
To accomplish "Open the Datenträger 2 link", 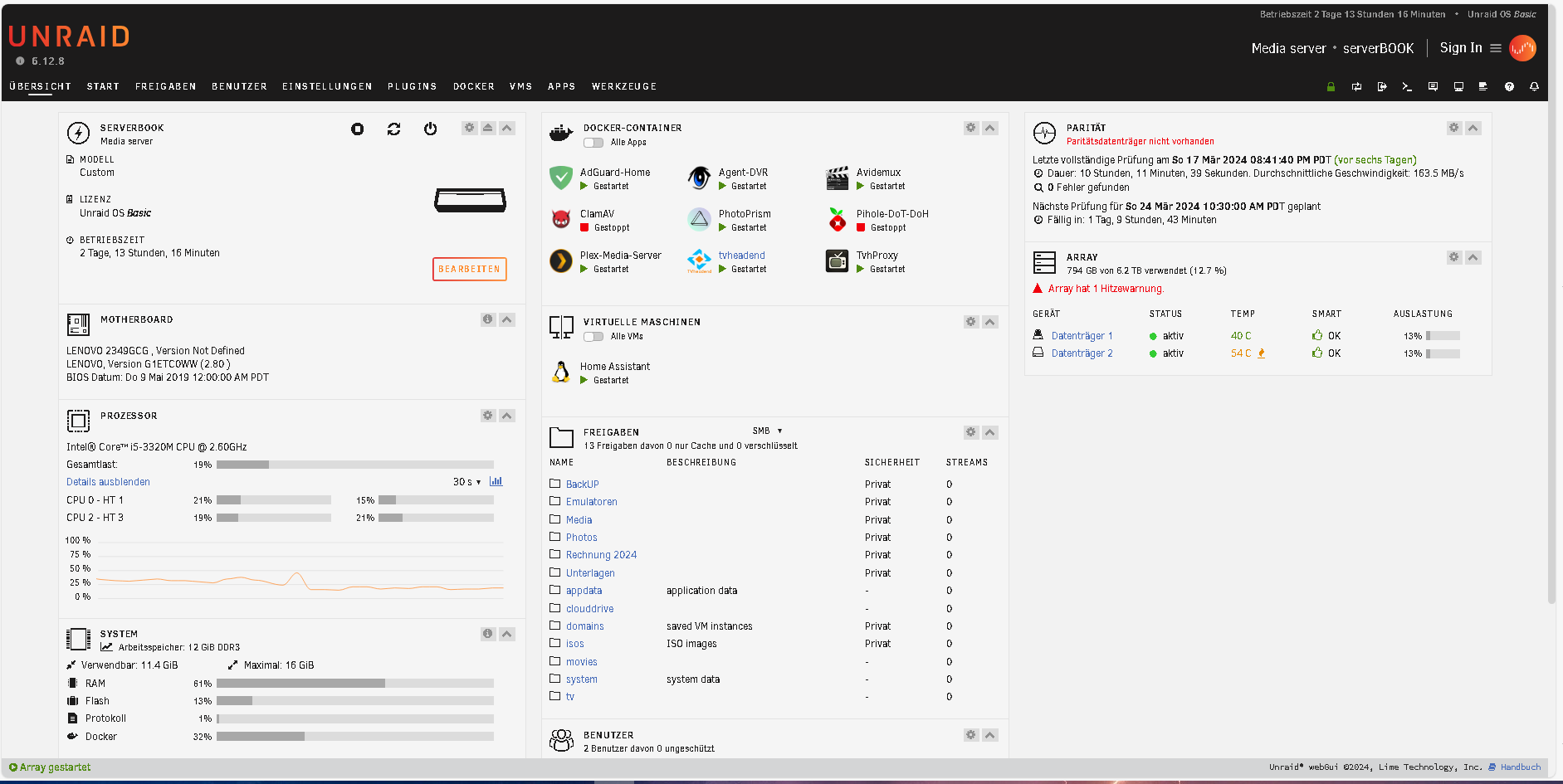I will click(1082, 353).
